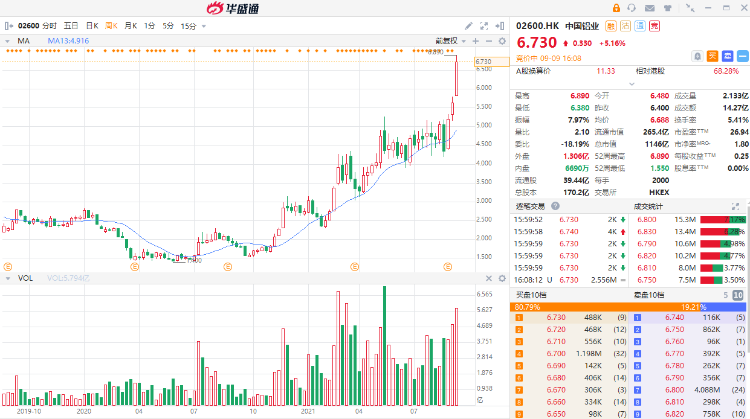Screen dimensions: 750x419
Task: Click the orange 买 buy button
Action: pos(712,56)
